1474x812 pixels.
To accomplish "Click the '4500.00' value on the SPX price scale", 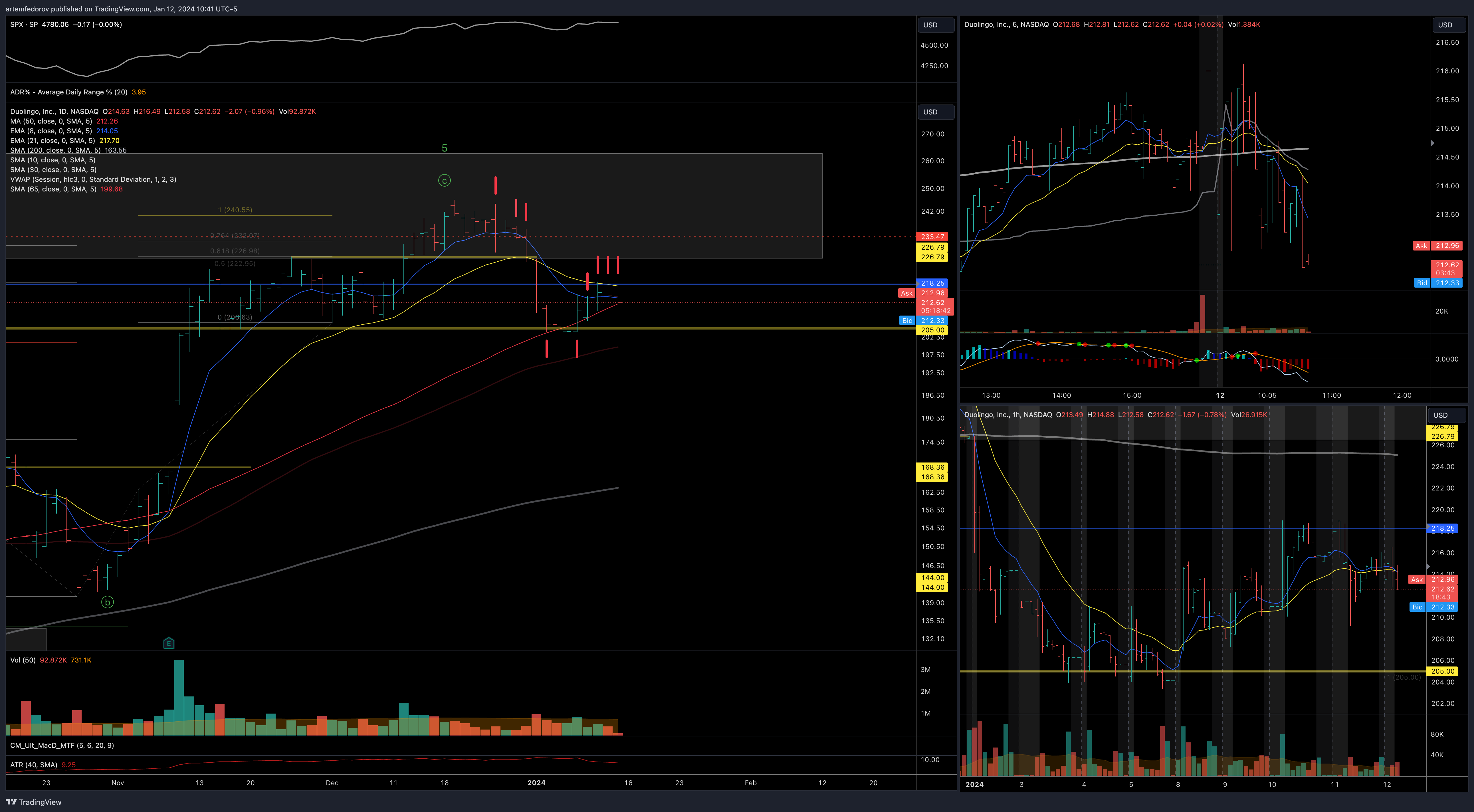I will pyautogui.click(x=934, y=45).
